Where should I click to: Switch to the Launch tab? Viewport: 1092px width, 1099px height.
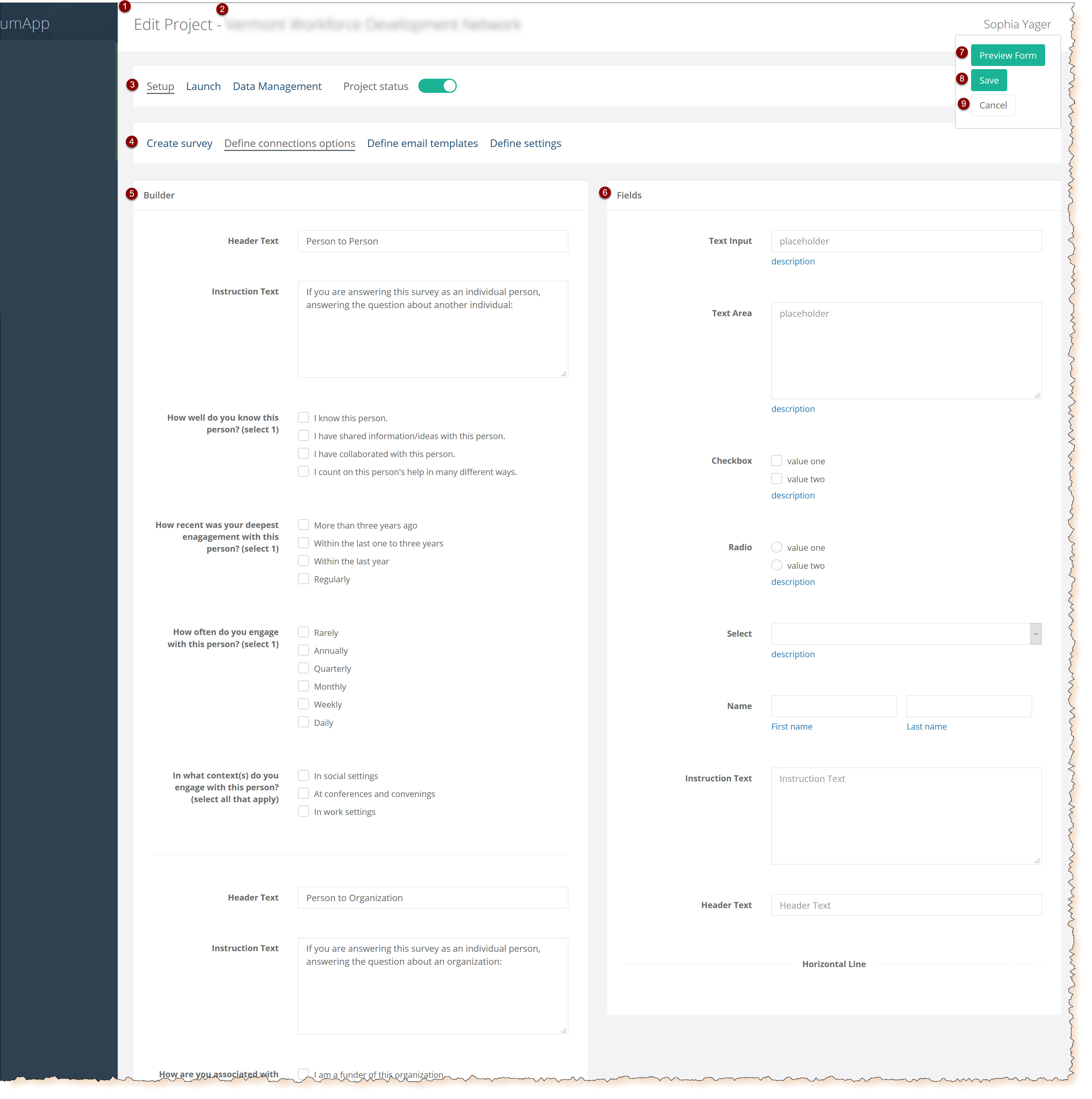click(203, 86)
